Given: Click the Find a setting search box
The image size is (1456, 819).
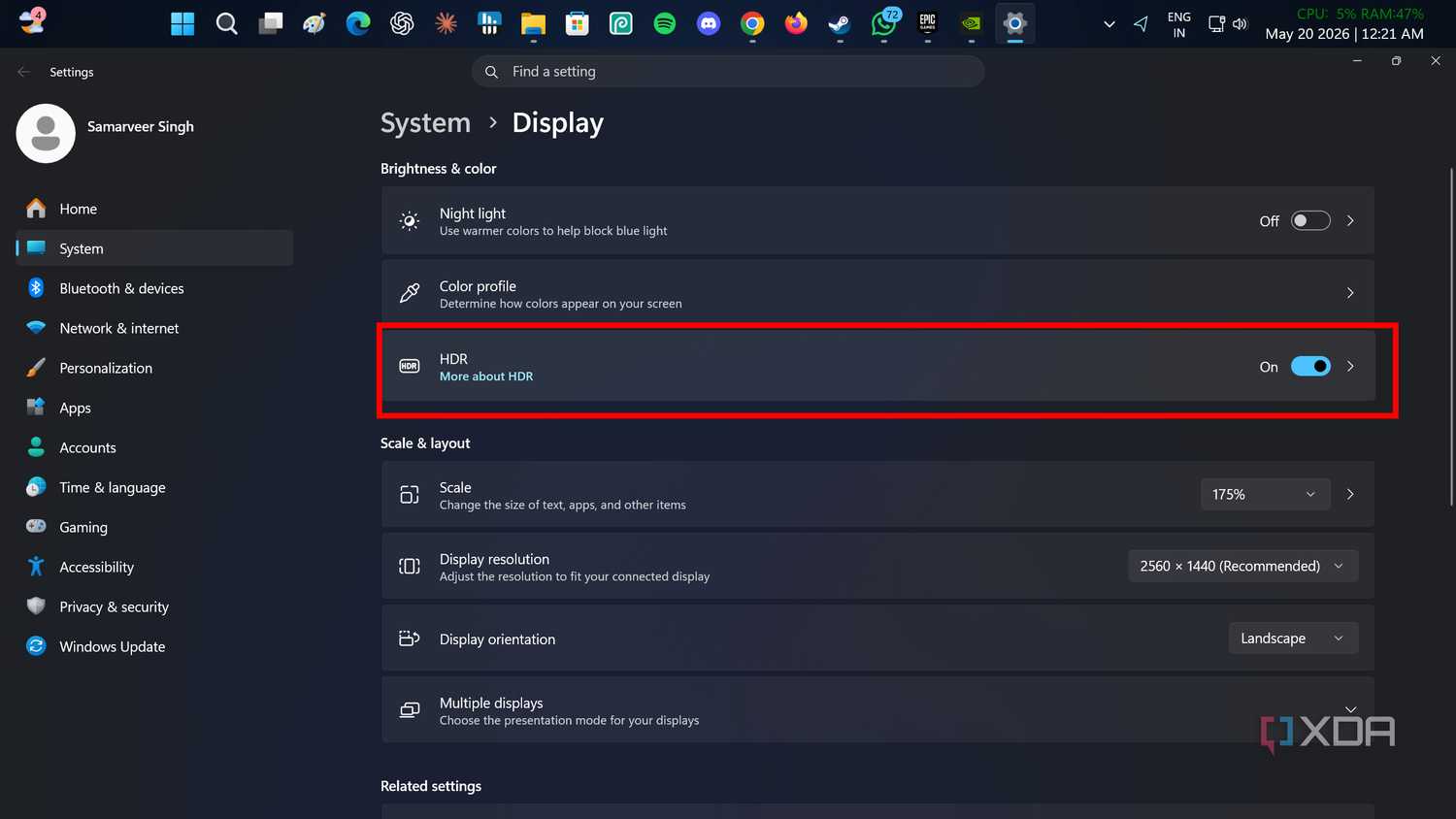Looking at the screenshot, I should click(728, 72).
